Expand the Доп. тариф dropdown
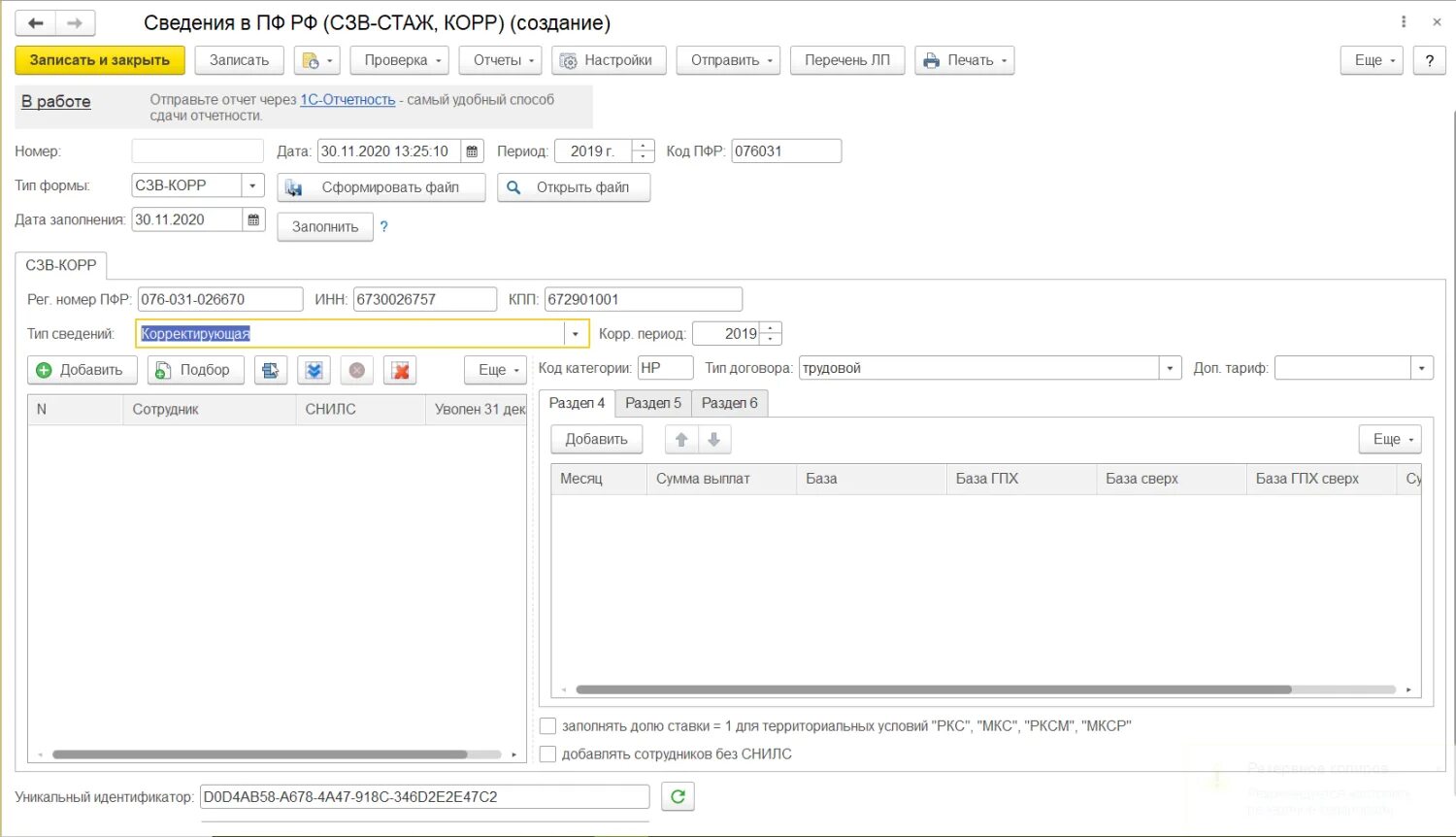The height and width of the screenshot is (837, 1456). tap(1422, 368)
